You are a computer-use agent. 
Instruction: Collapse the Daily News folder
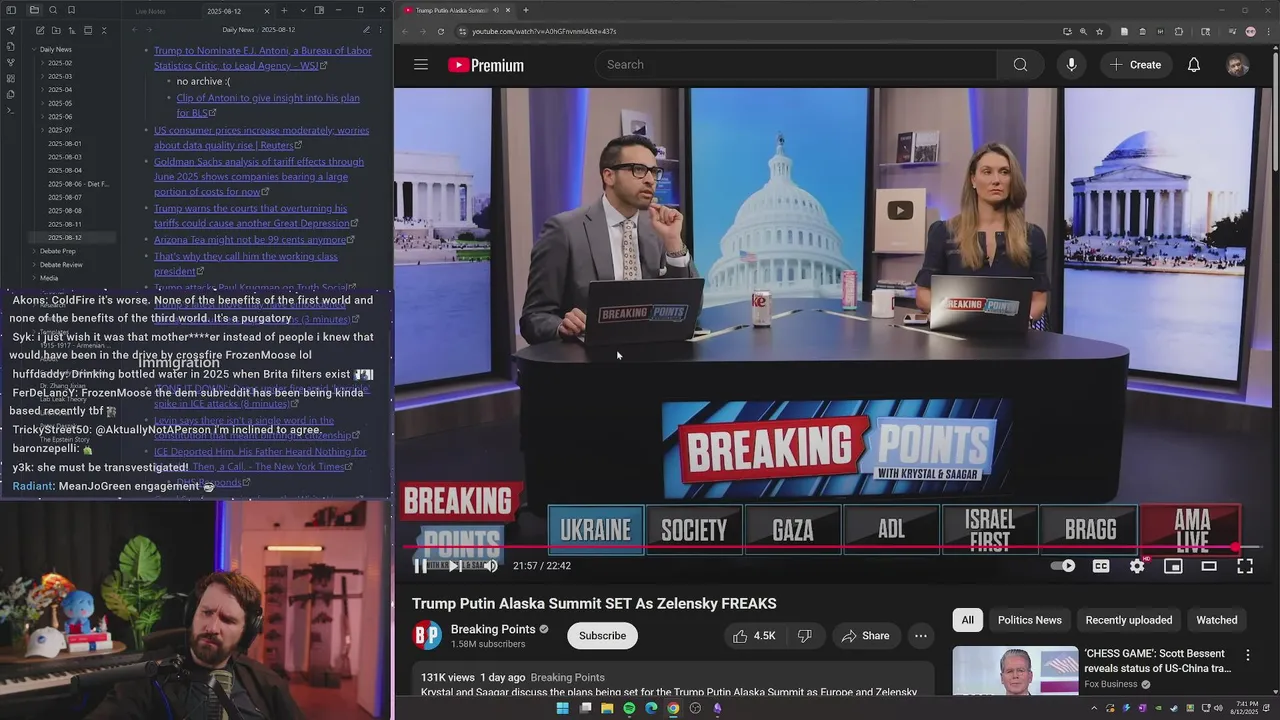(55, 49)
